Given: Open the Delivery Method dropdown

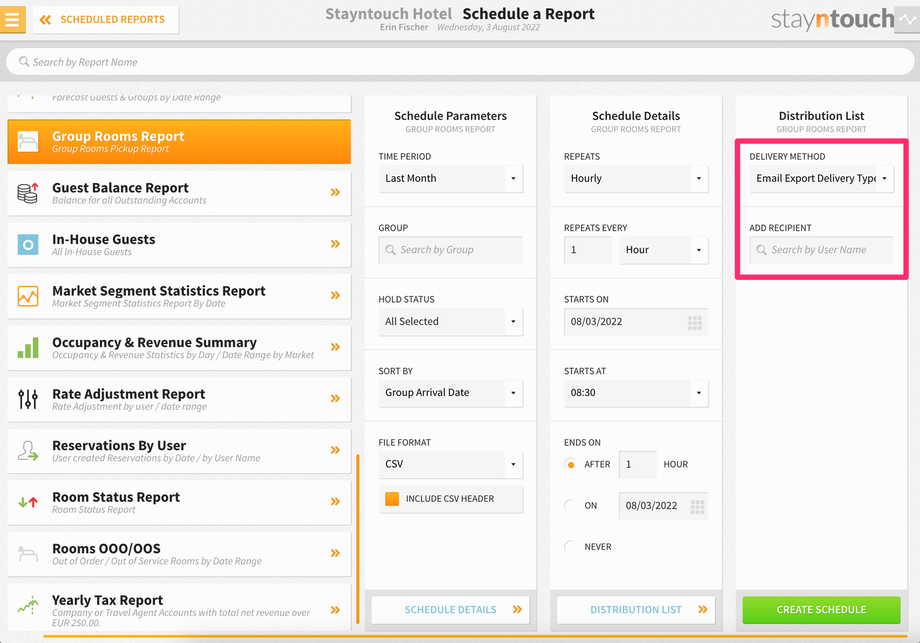Looking at the screenshot, I should [x=821, y=178].
